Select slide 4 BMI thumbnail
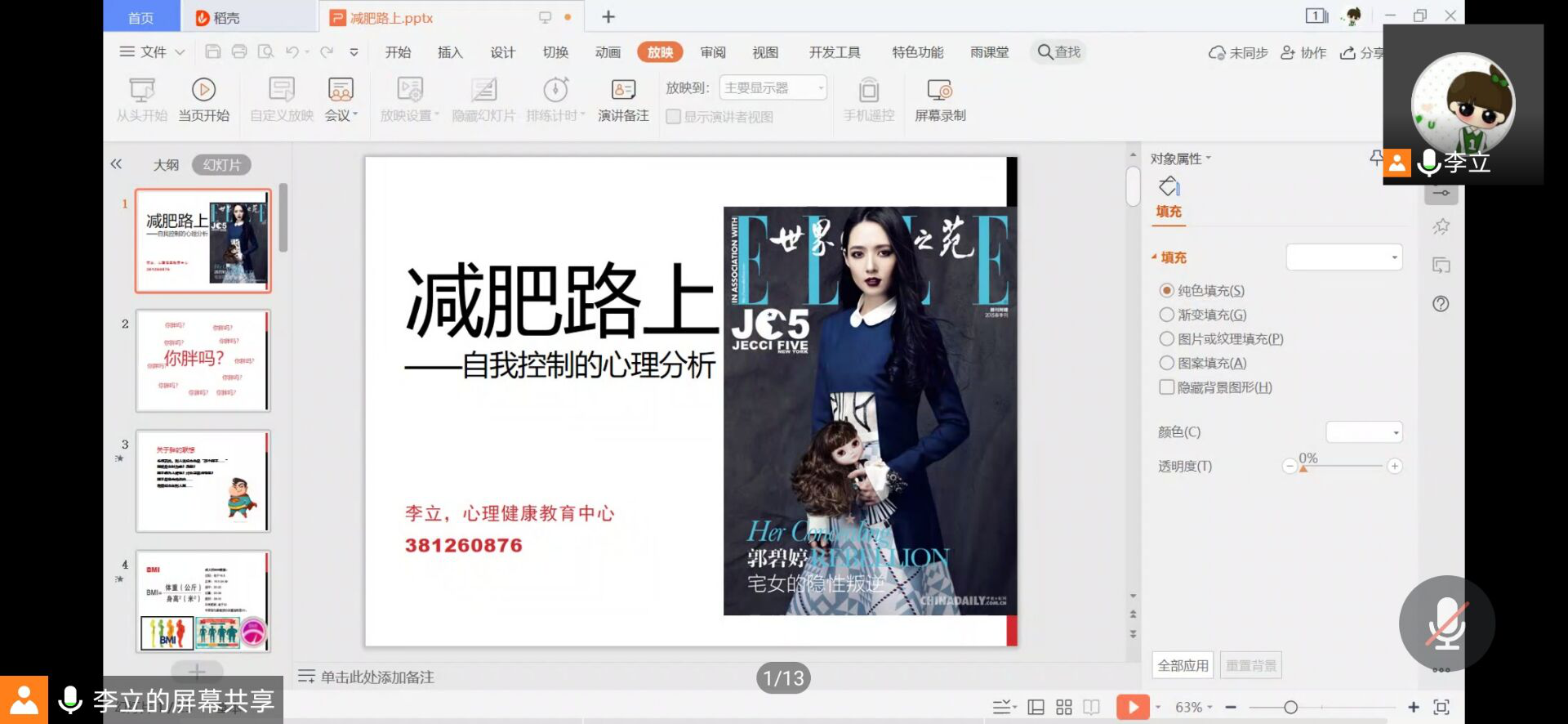1568x724 pixels. pyautogui.click(x=203, y=601)
